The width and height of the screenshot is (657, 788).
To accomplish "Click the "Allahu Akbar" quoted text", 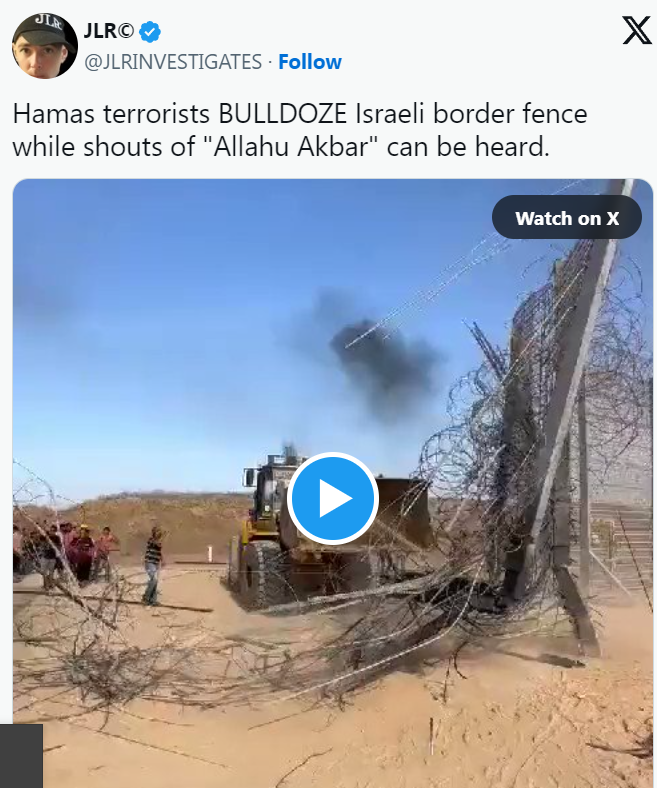I will (291, 147).
